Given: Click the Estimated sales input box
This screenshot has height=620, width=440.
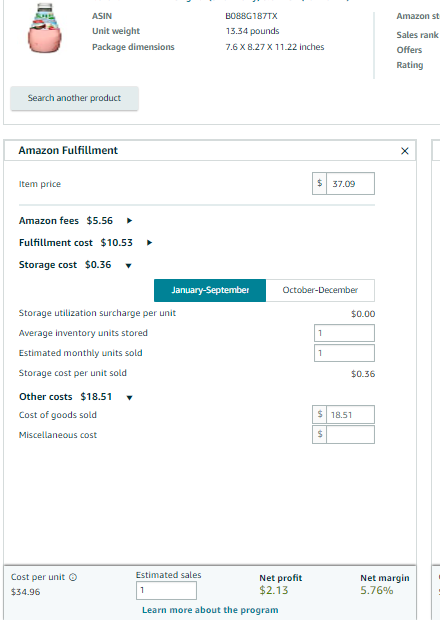Looking at the screenshot, I should (x=166, y=590).
